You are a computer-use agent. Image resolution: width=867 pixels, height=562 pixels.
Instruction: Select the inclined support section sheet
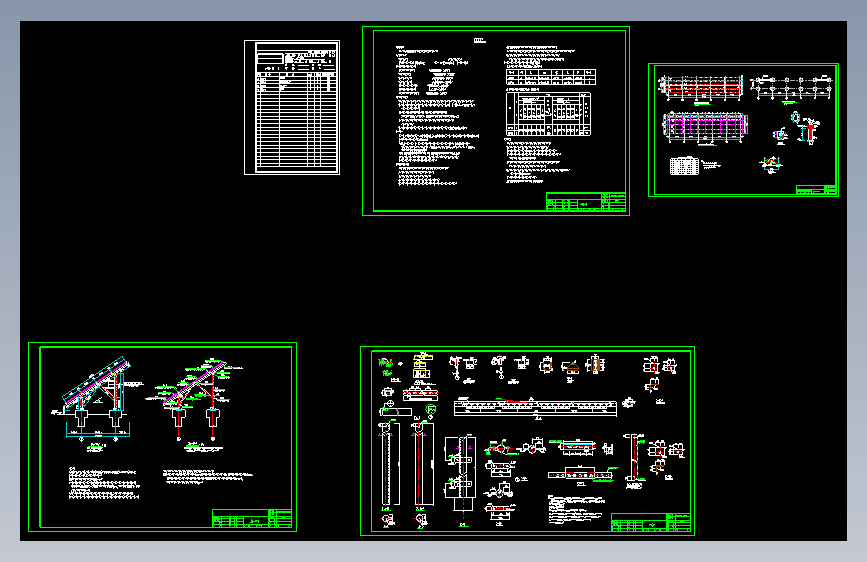[x=163, y=437]
